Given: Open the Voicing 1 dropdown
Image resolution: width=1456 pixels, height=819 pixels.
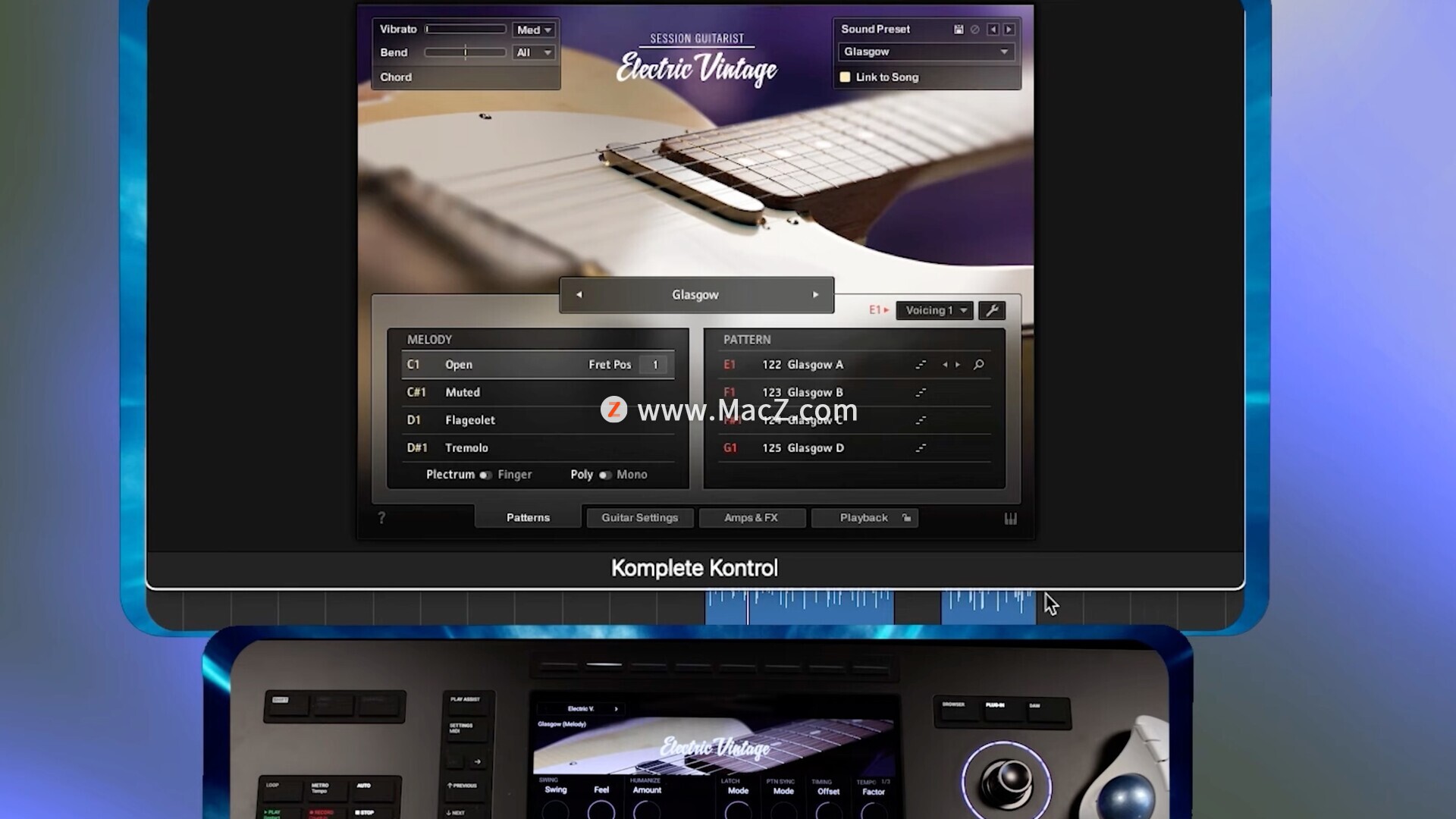Looking at the screenshot, I should 934,310.
